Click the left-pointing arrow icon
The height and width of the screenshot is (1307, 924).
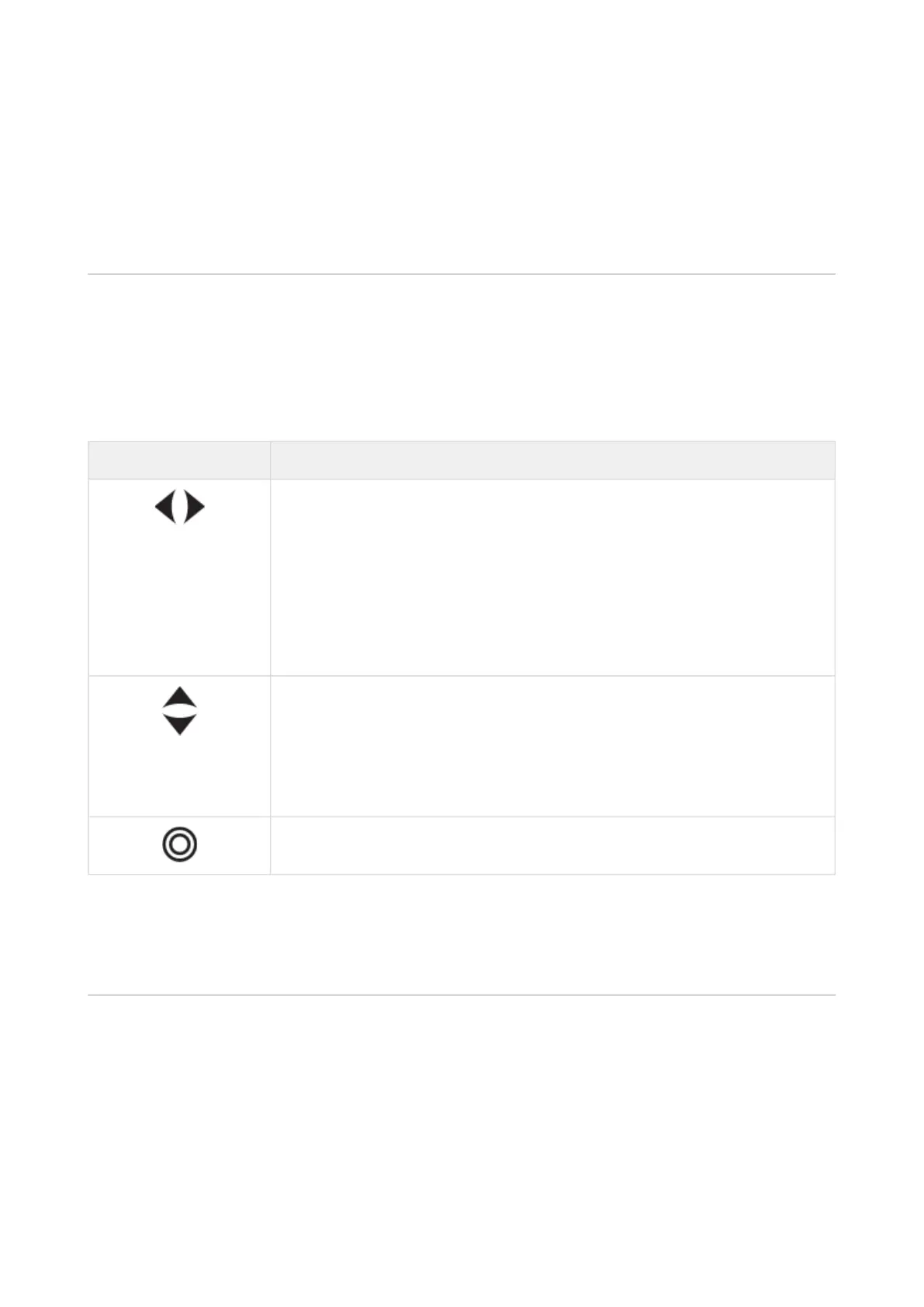164,508
